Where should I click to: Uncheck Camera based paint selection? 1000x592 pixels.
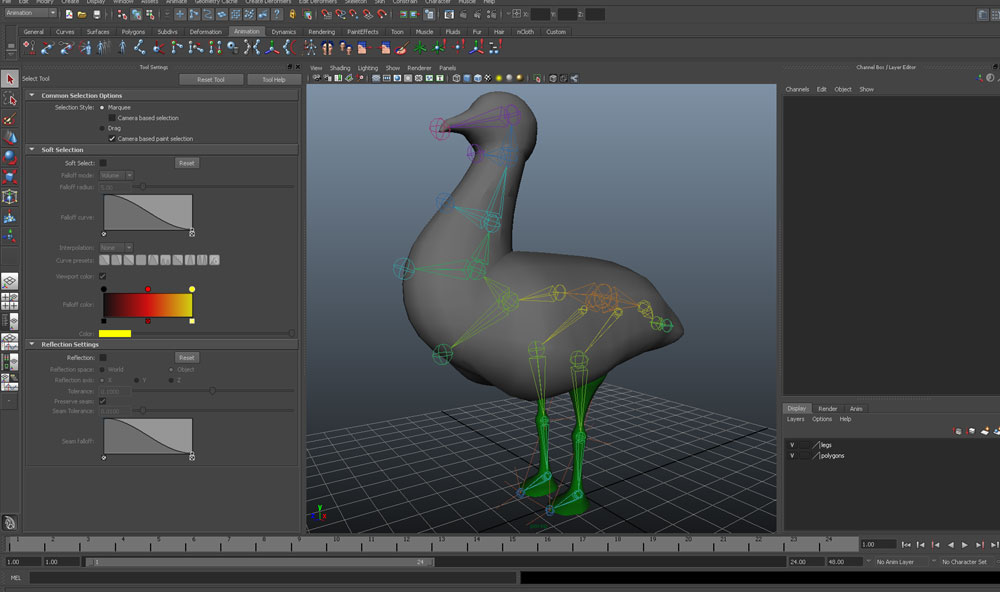click(112, 139)
